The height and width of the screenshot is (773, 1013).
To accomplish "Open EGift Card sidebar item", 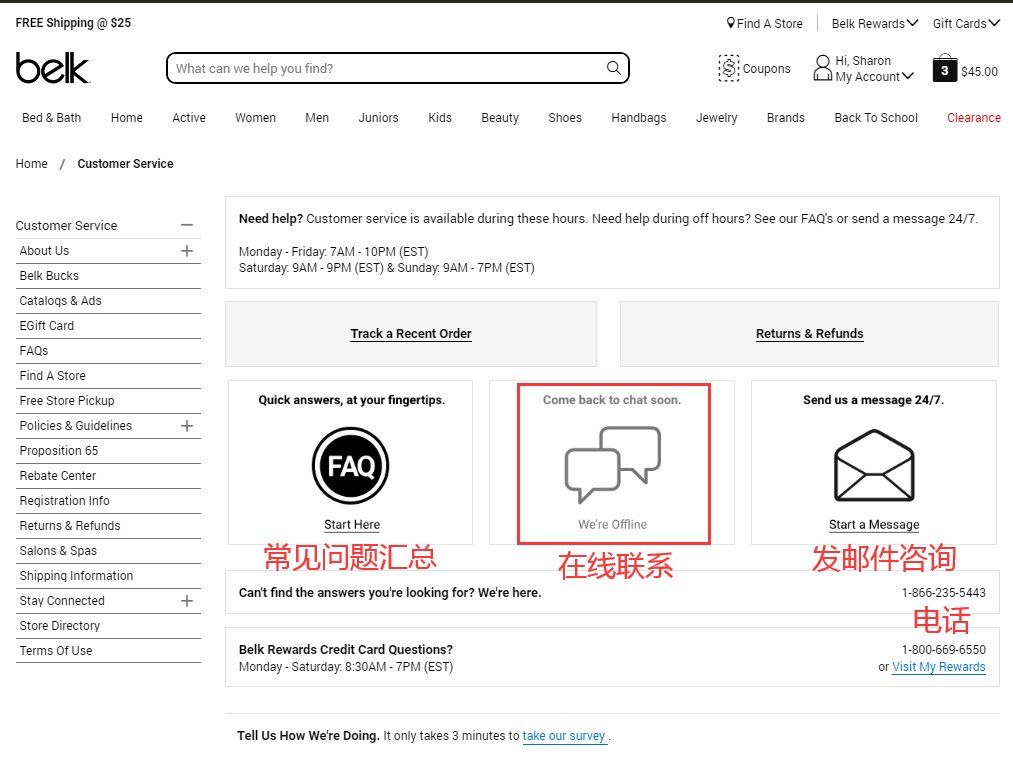I will [47, 325].
